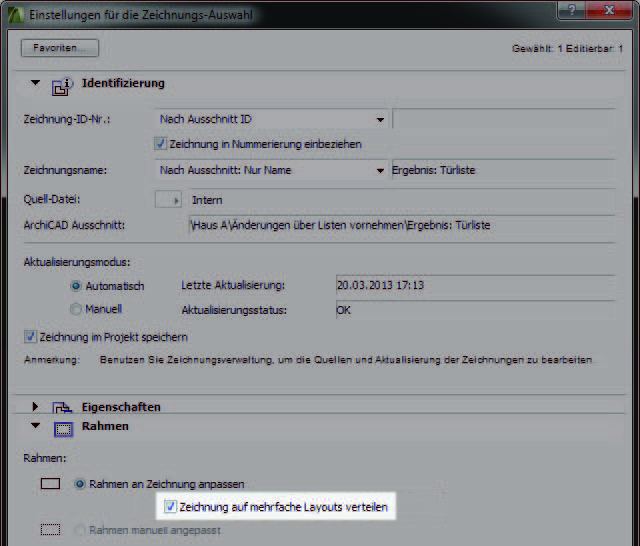Click the ArchiCAD Ausschnitt path field

pos(402,225)
